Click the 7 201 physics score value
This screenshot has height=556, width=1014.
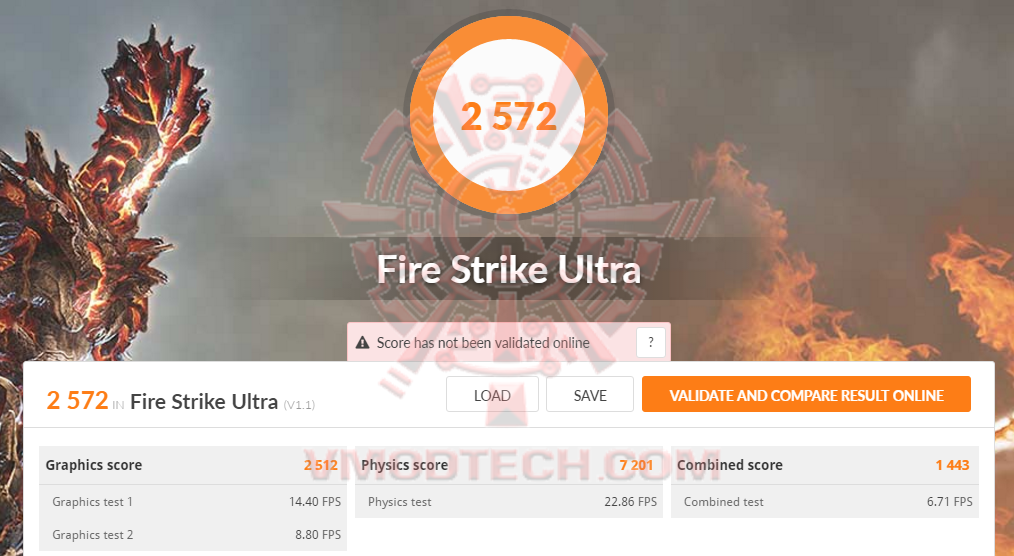(636, 465)
